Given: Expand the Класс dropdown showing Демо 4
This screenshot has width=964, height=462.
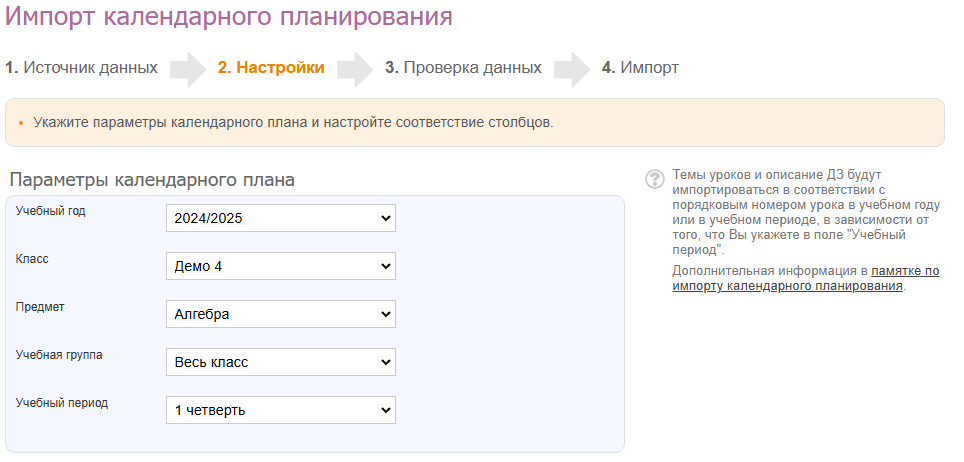Looking at the screenshot, I should click(x=281, y=266).
